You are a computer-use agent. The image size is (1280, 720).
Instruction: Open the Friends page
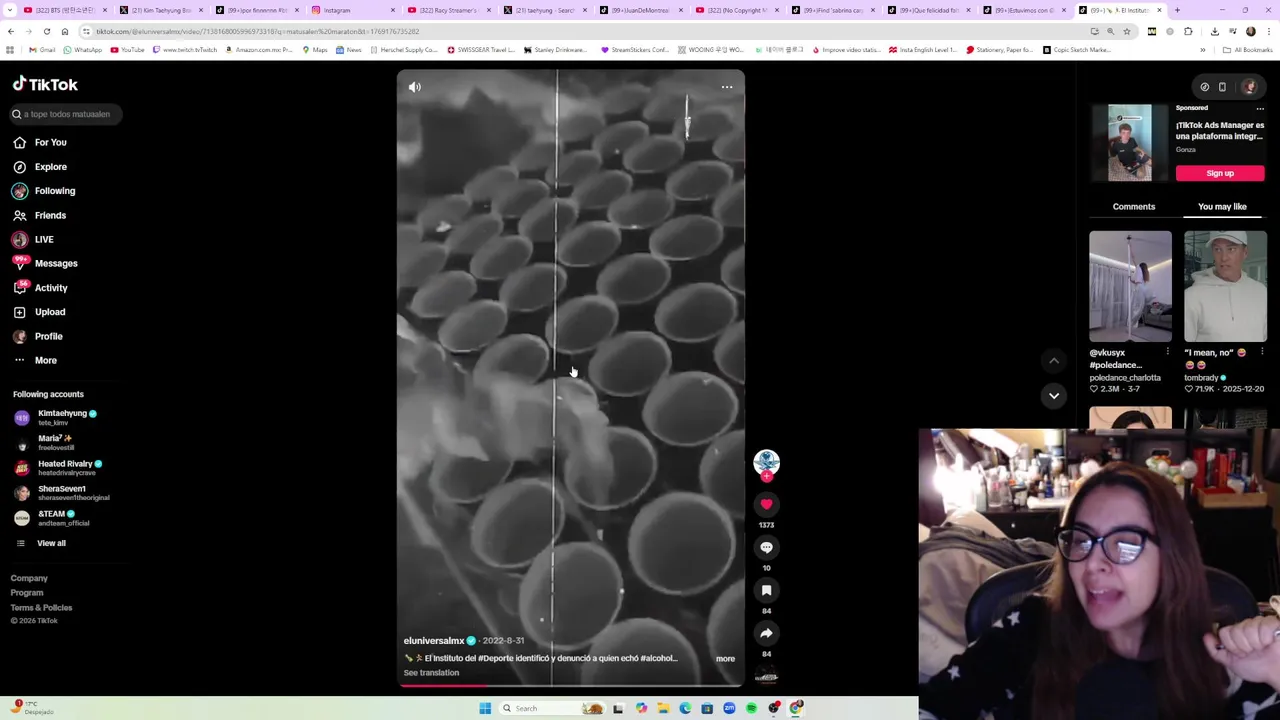(x=50, y=215)
